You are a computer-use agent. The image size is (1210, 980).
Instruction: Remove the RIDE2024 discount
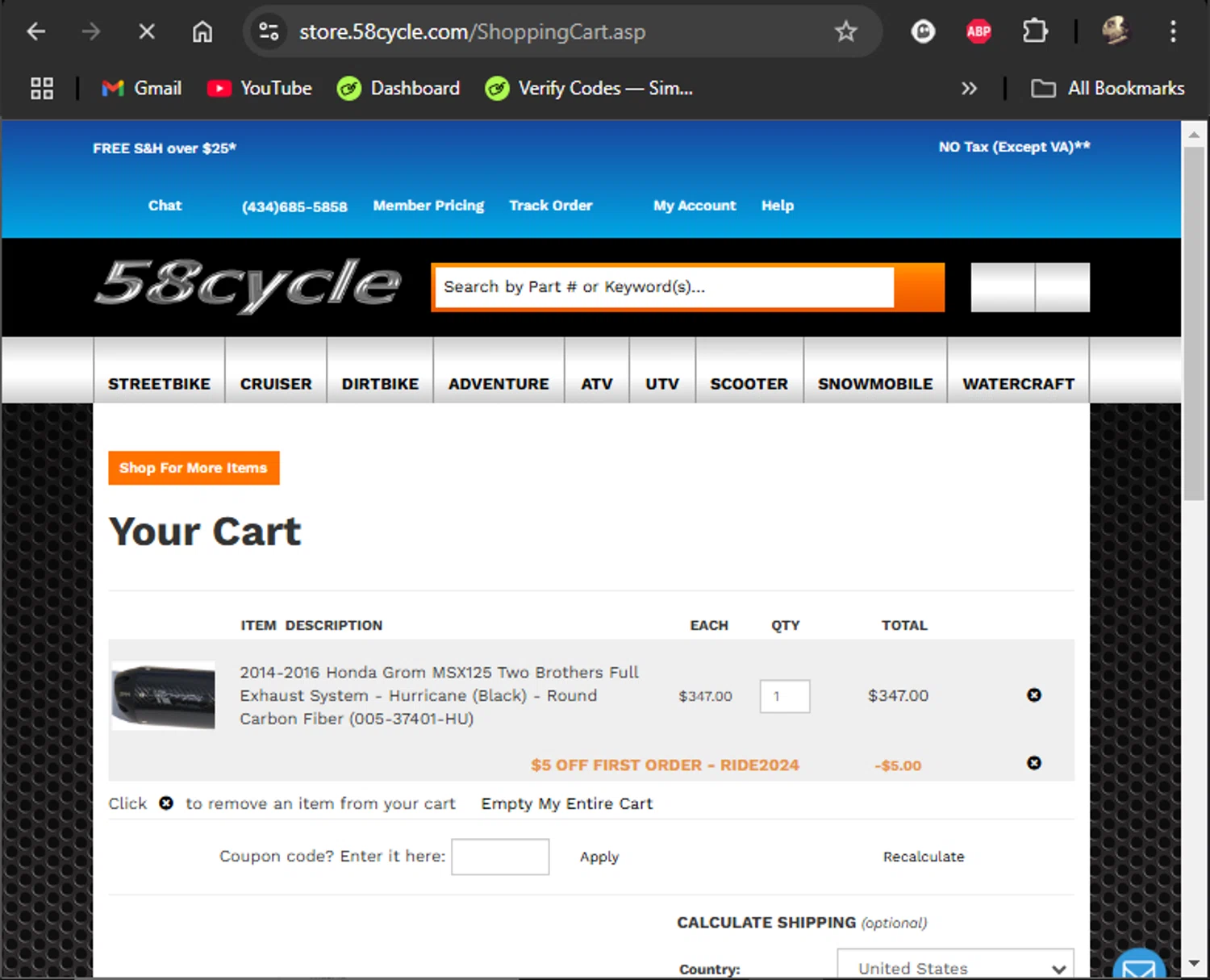click(x=1034, y=763)
